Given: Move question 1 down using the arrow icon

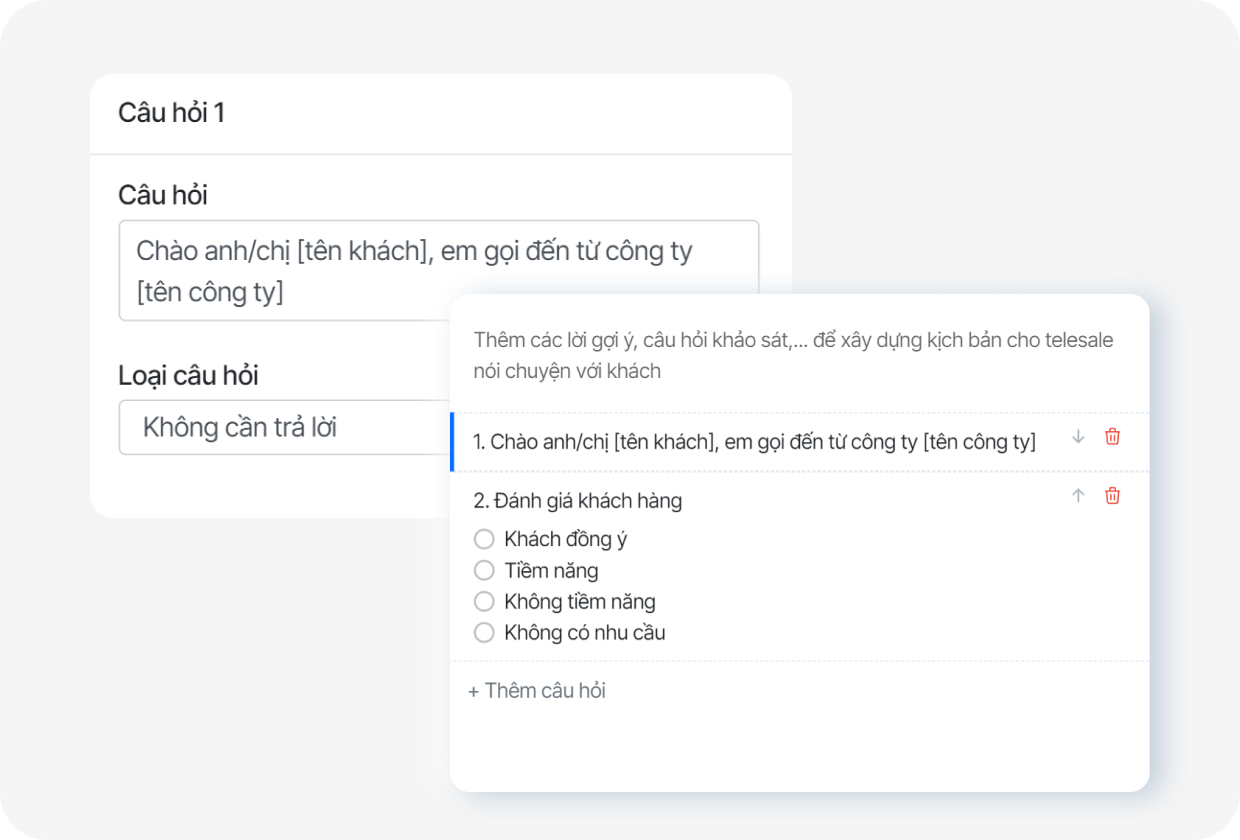Looking at the screenshot, I should click(1077, 437).
